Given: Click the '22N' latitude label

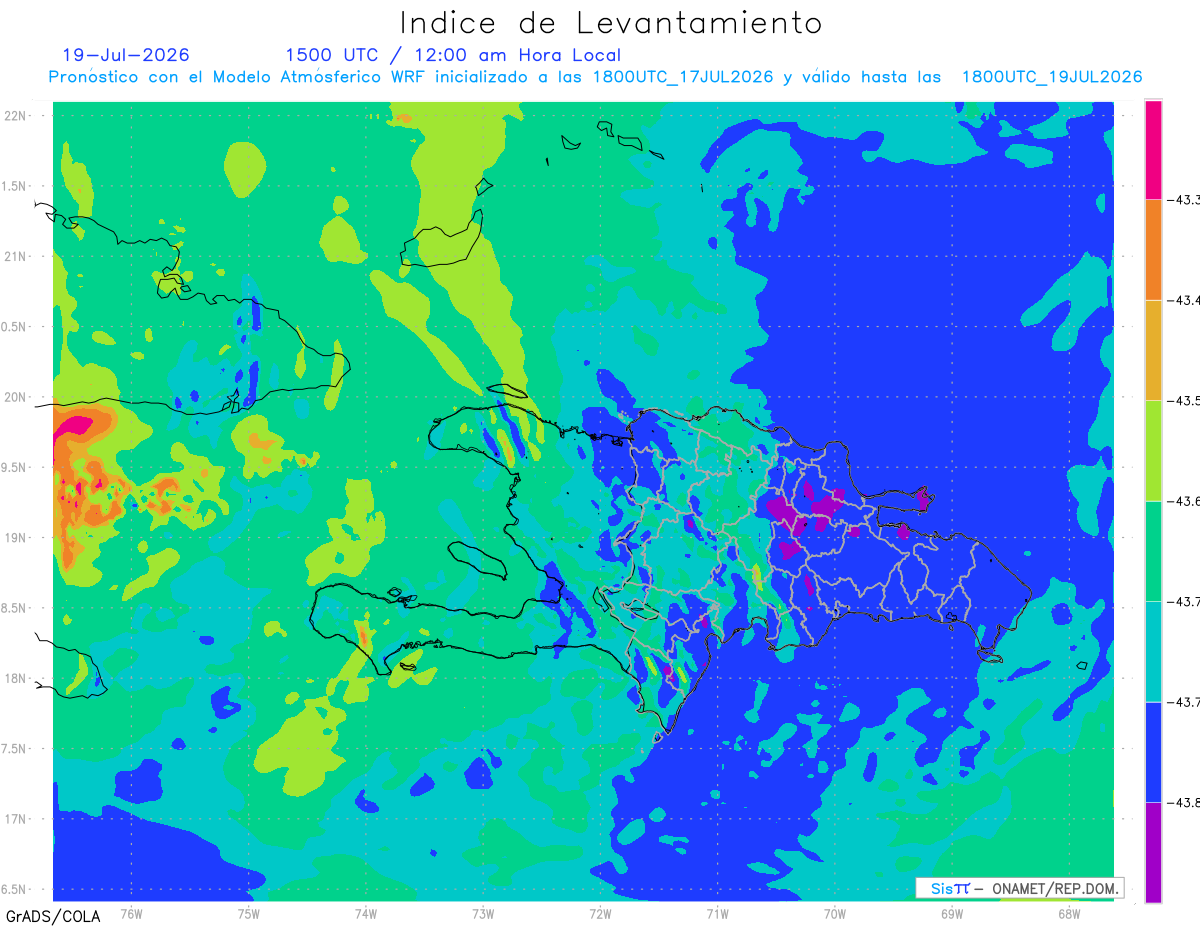Looking at the screenshot, I should [17, 116].
